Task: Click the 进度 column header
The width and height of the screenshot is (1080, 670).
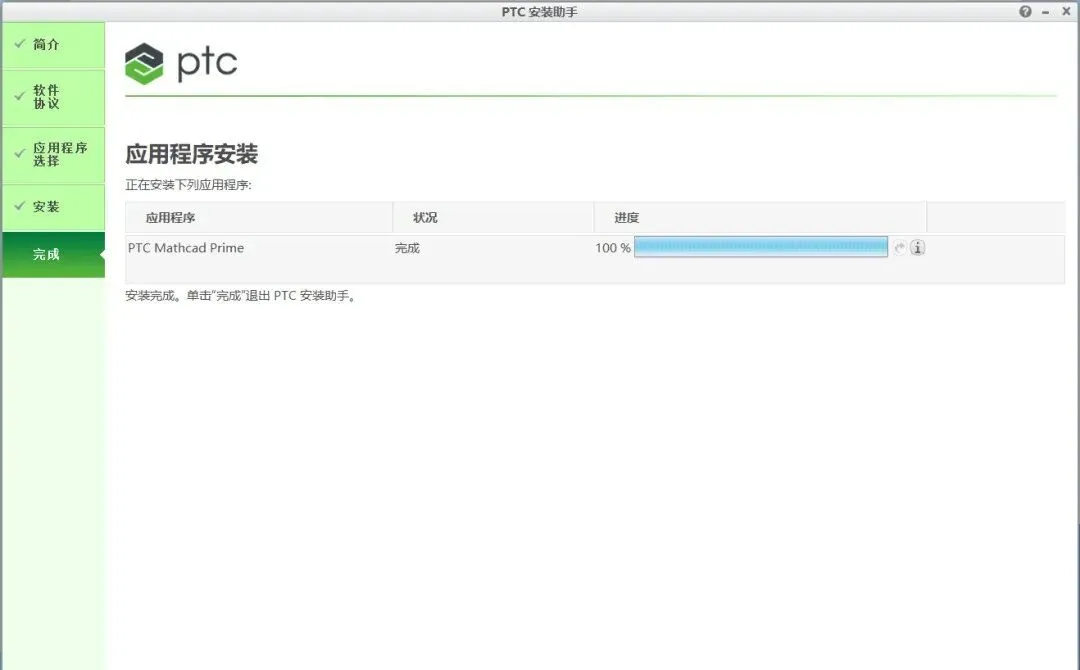Action: point(760,218)
